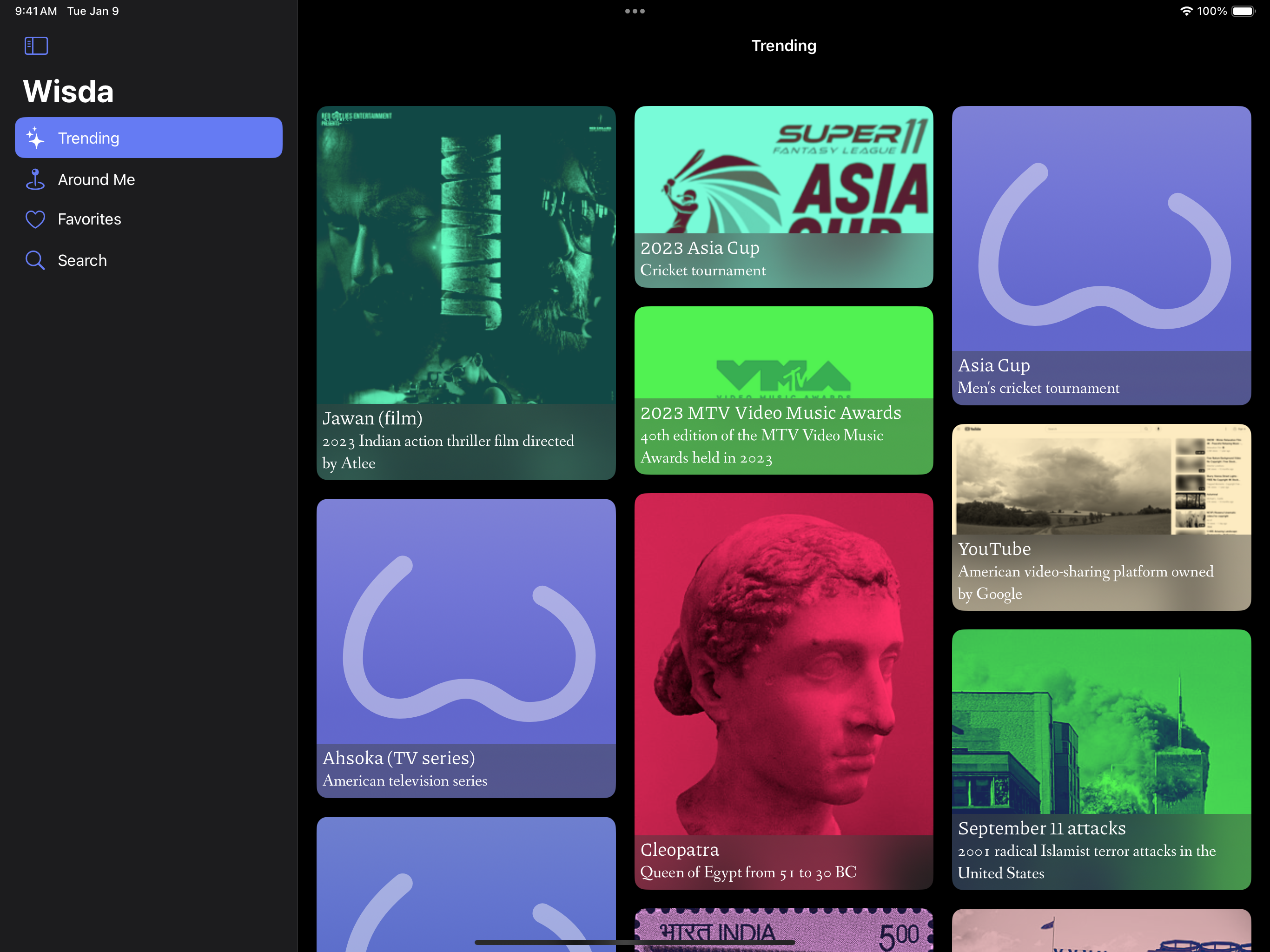The image size is (1270, 952).
Task: Select Around Me in sidebar
Action: 96,180
